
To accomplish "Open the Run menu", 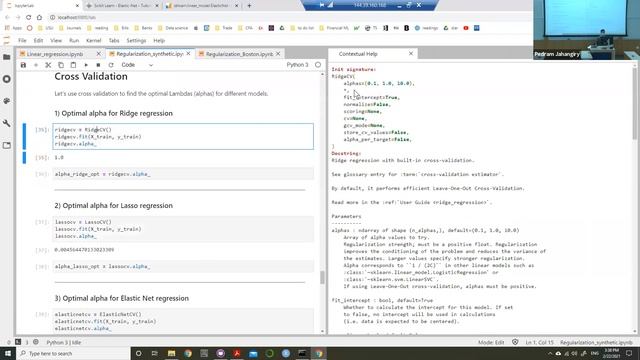I will tap(74, 40).
